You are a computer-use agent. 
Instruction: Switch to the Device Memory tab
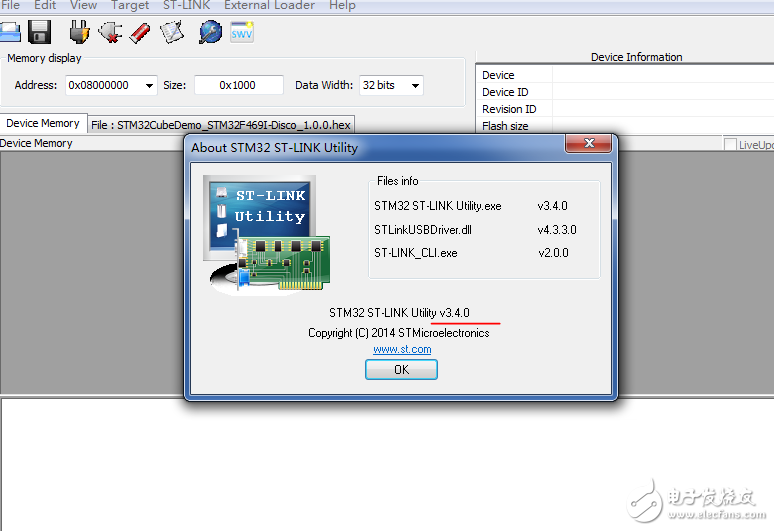(43, 123)
